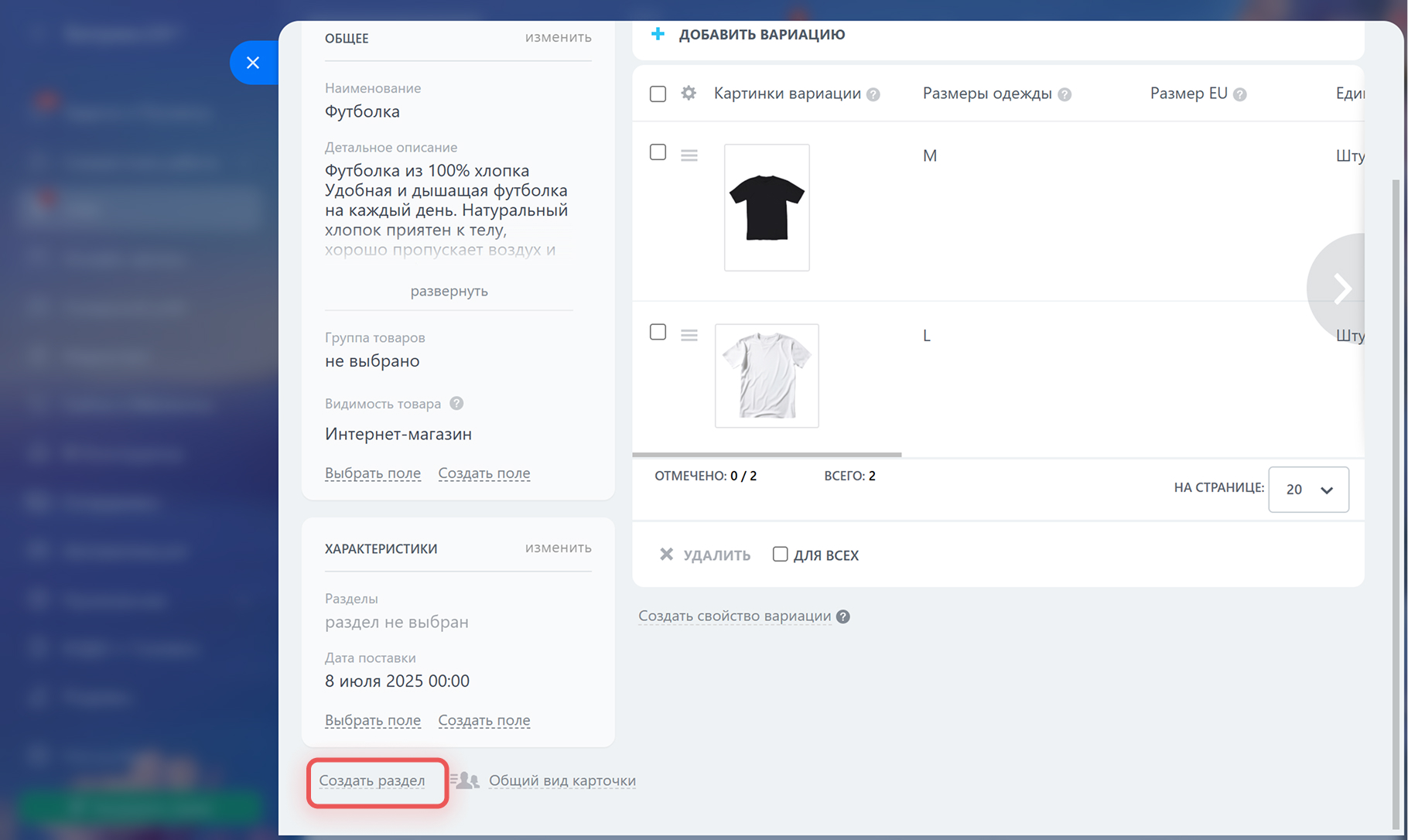Click the drag handle of size M row

pos(689,155)
